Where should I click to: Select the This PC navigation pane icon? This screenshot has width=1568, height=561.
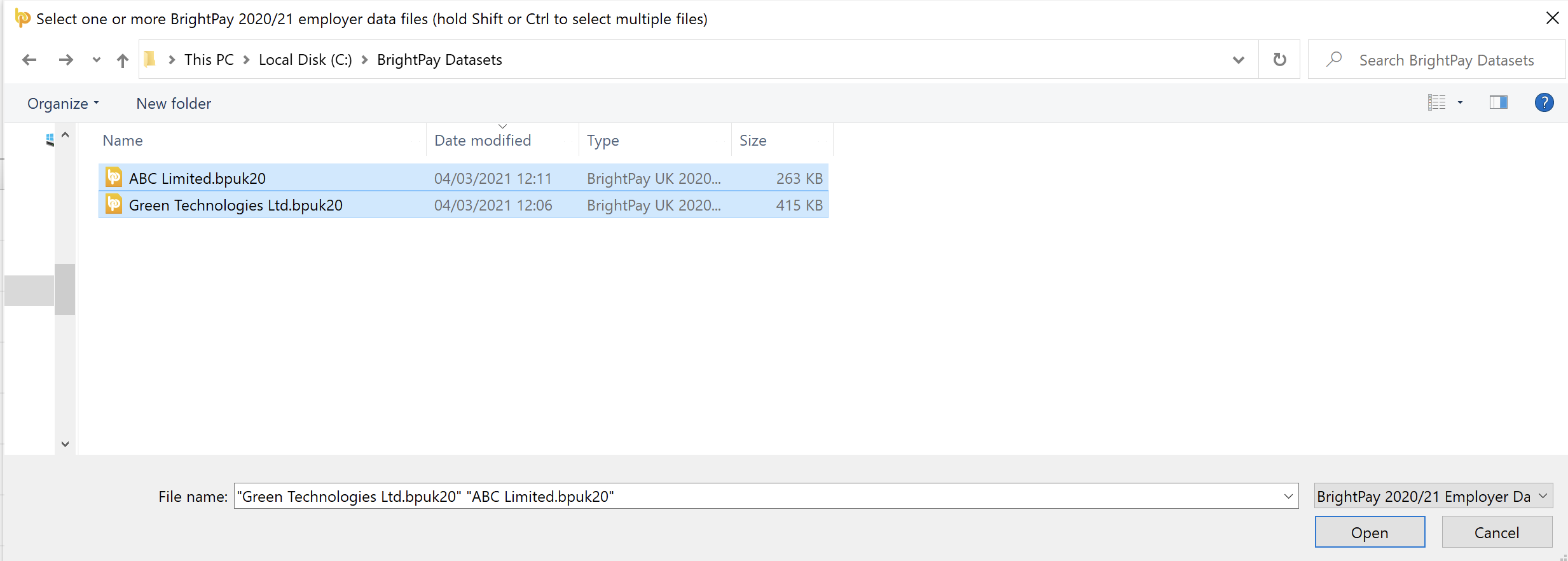50,140
